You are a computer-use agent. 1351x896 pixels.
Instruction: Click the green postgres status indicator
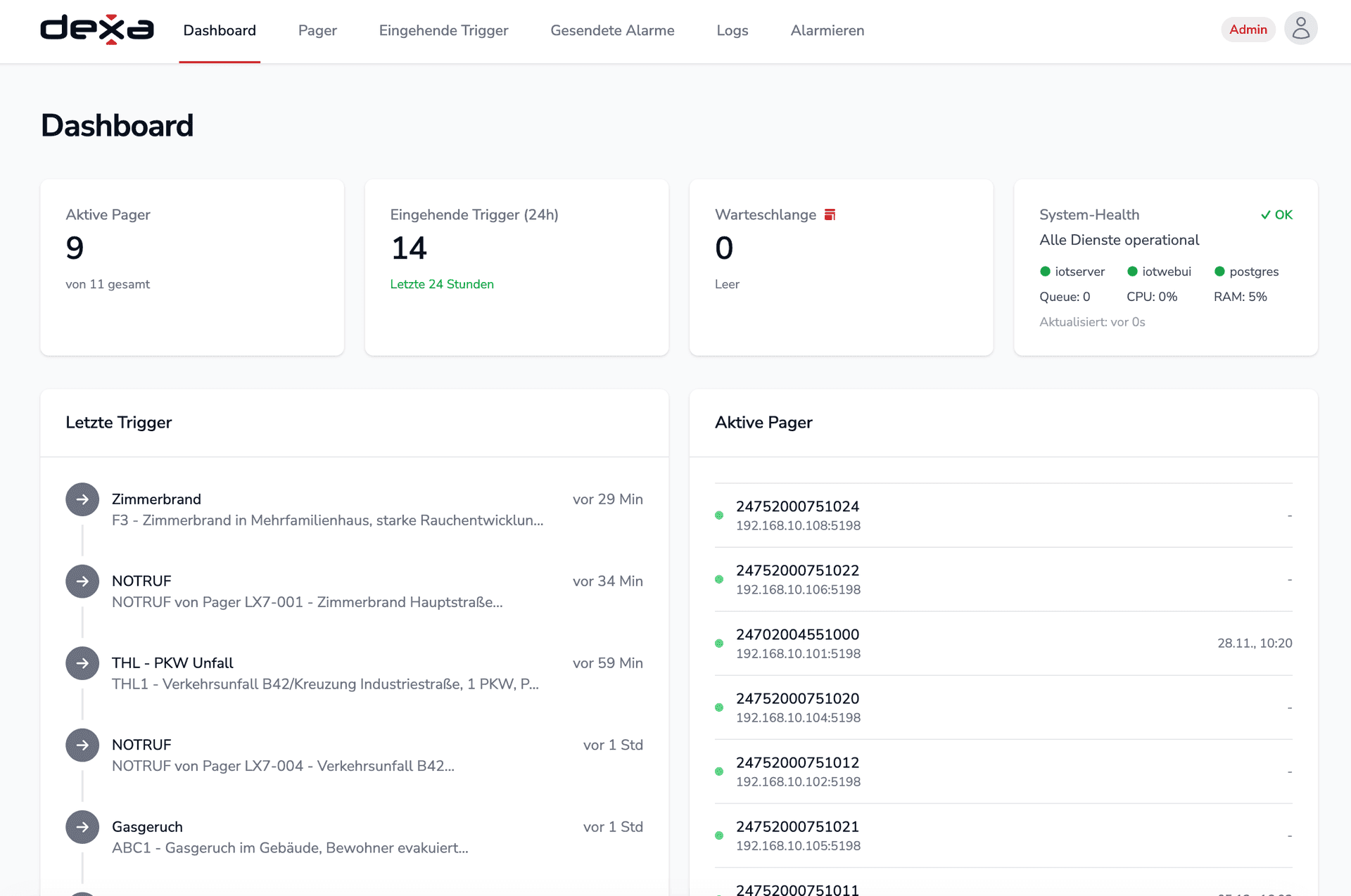pyautogui.click(x=1219, y=271)
